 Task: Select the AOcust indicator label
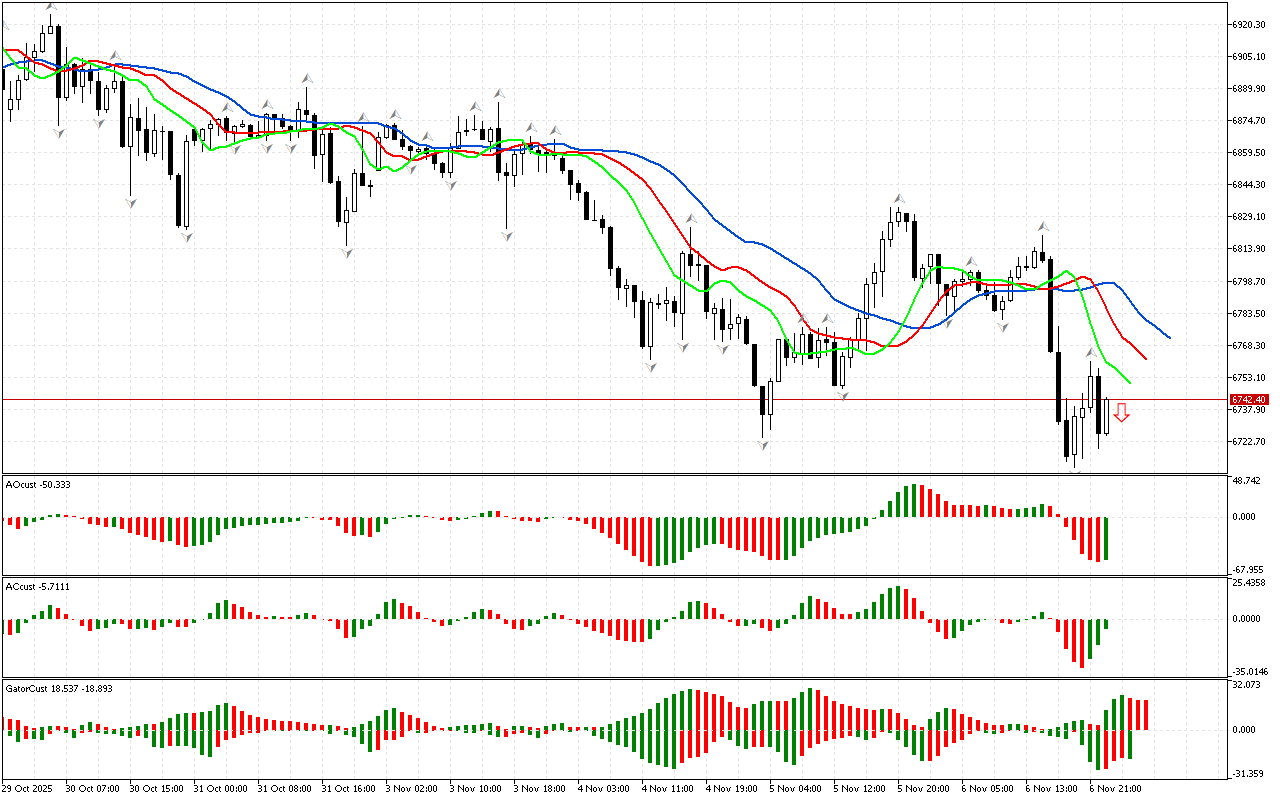[x=36, y=485]
